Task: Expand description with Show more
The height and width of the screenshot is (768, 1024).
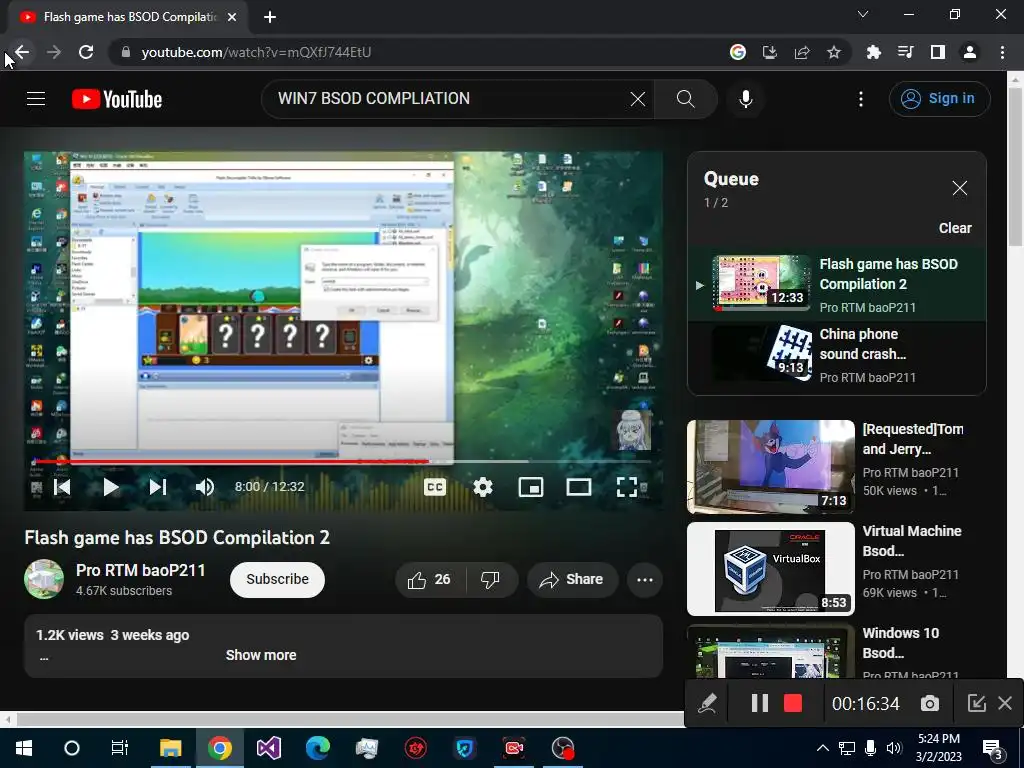Action: (x=261, y=655)
